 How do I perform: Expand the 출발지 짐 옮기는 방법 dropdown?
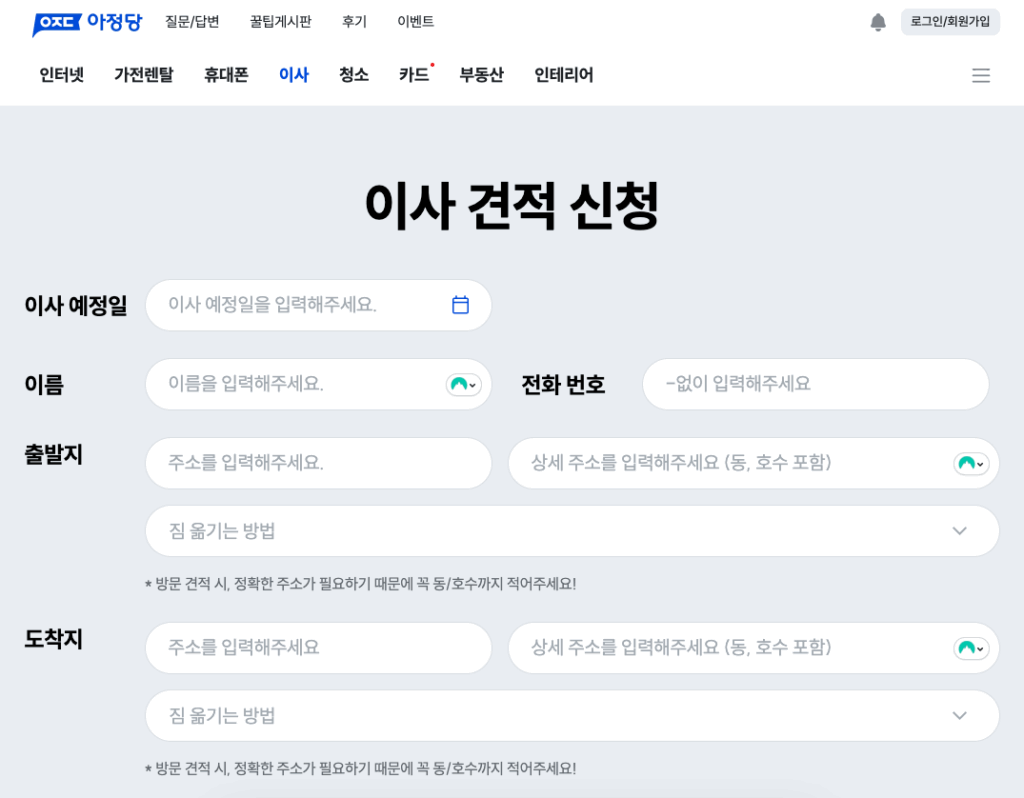click(571, 531)
